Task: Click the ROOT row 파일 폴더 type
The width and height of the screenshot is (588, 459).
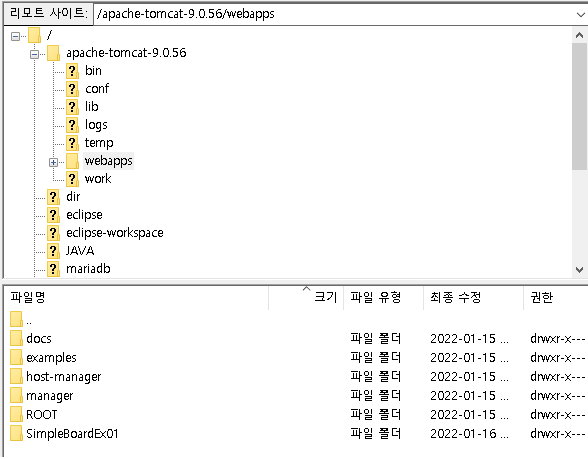Action: click(376, 415)
